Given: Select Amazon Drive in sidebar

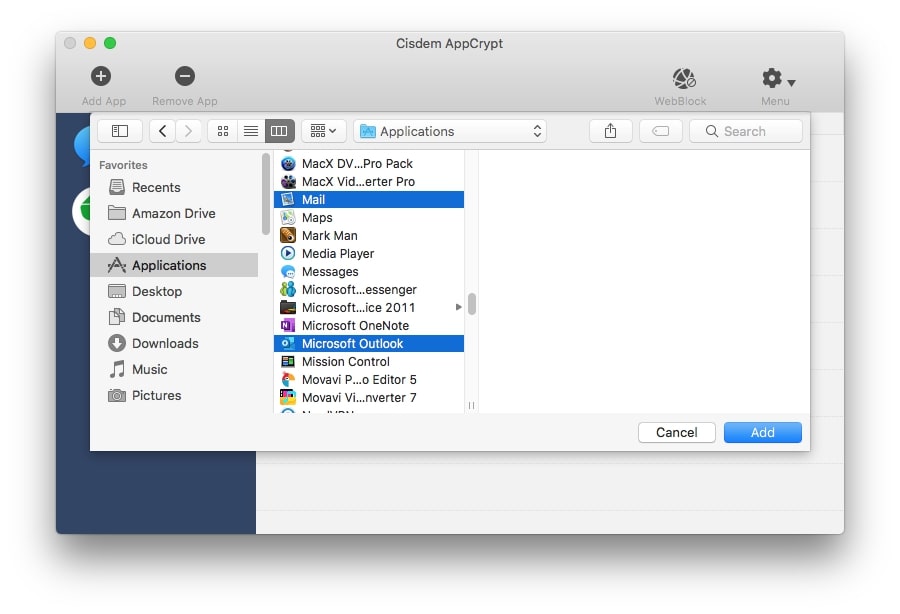Looking at the screenshot, I should click(x=174, y=213).
